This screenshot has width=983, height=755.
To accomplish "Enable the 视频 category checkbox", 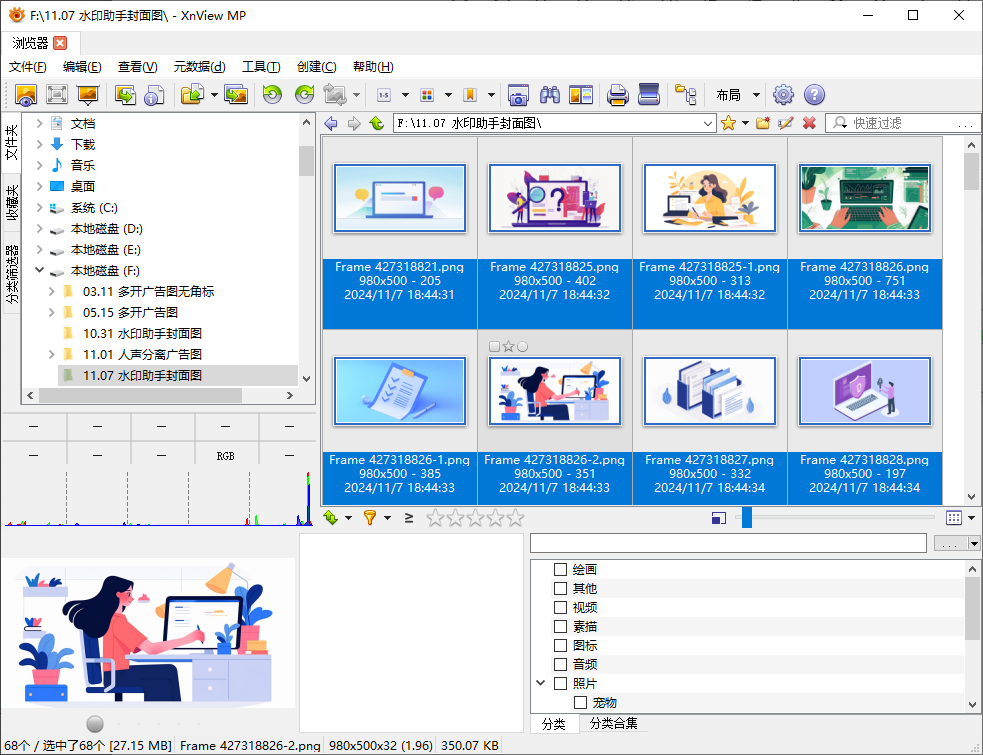I will click(x=560, y=608).
